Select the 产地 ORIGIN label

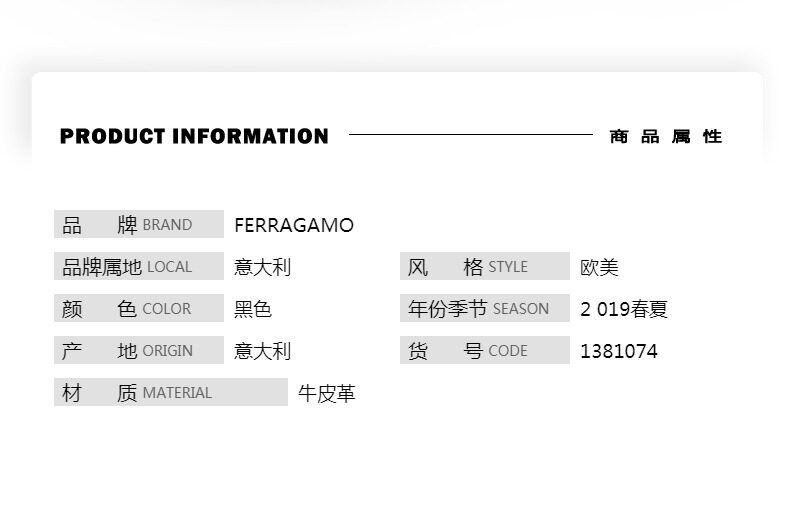[x=138, y=351]
